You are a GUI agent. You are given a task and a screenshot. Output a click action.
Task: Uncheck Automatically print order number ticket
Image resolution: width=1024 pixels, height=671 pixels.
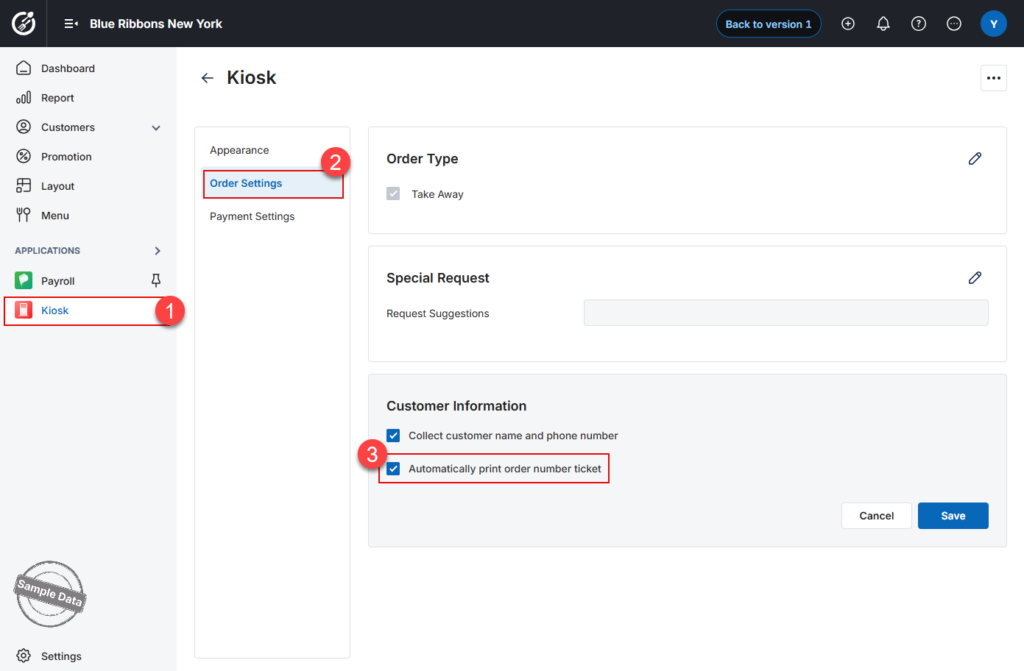(393, 468)
